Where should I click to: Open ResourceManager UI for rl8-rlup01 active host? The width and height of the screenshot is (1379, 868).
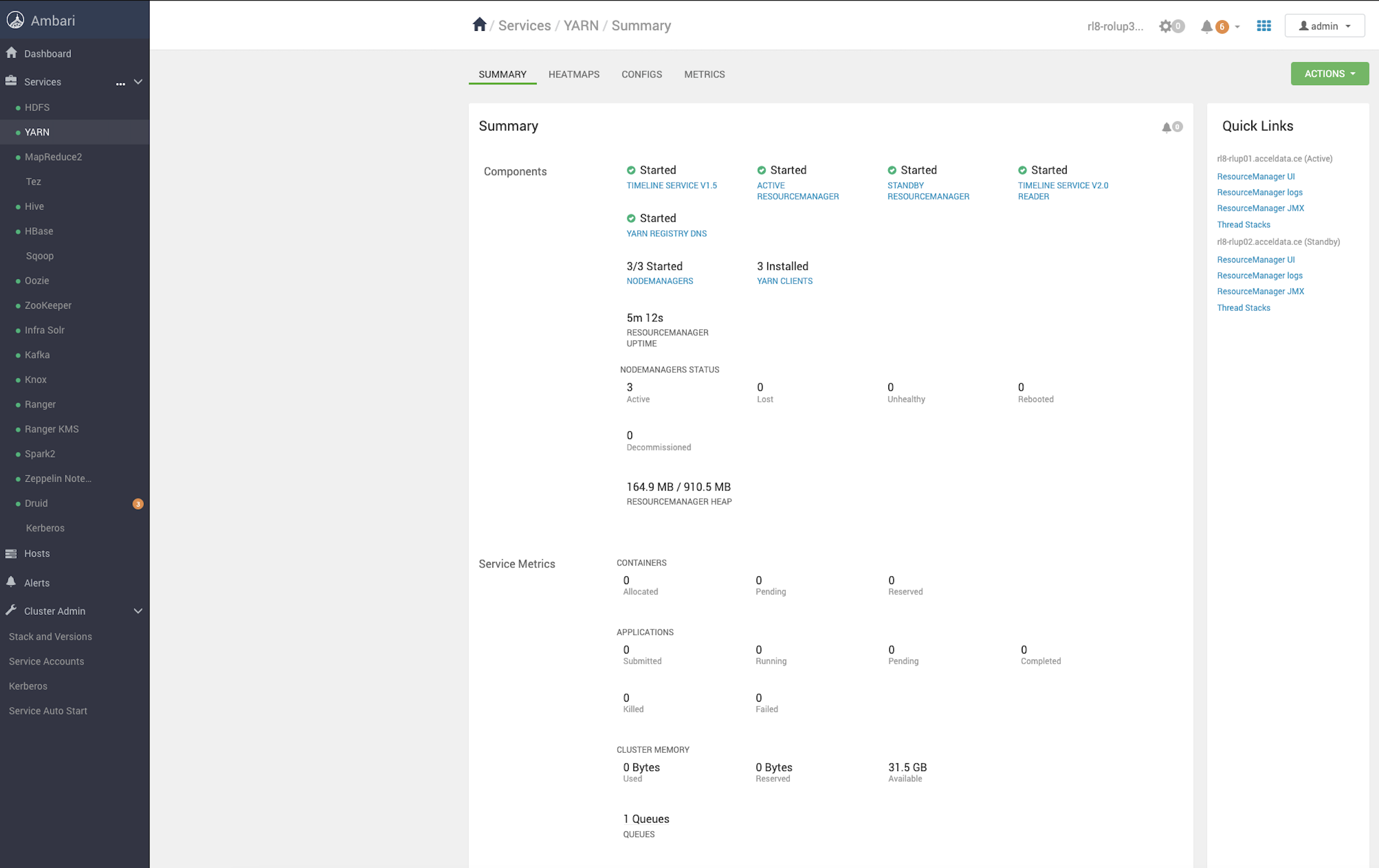click(1256, 176)
